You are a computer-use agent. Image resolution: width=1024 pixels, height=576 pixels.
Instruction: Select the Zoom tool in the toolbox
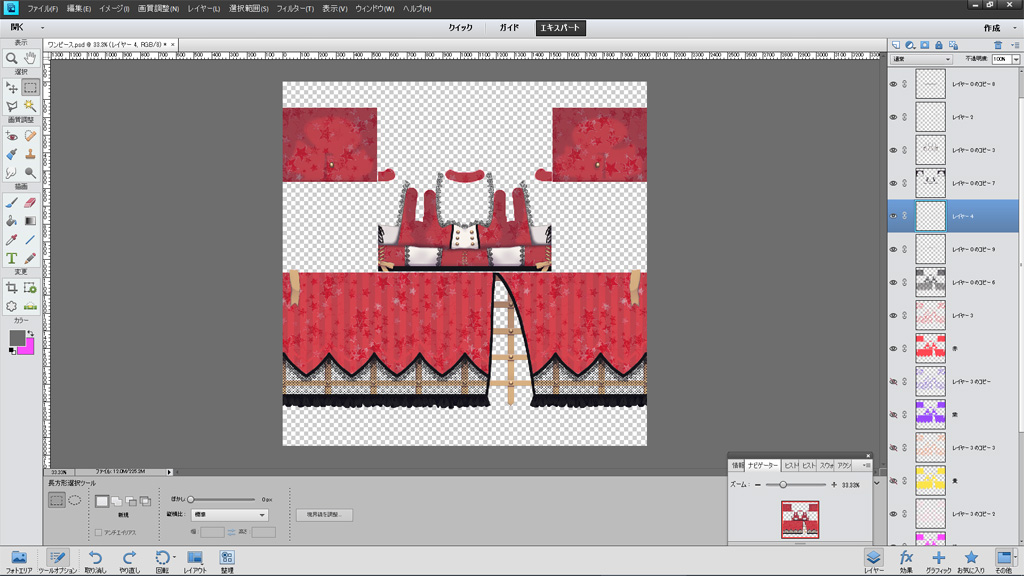(12, 58)
